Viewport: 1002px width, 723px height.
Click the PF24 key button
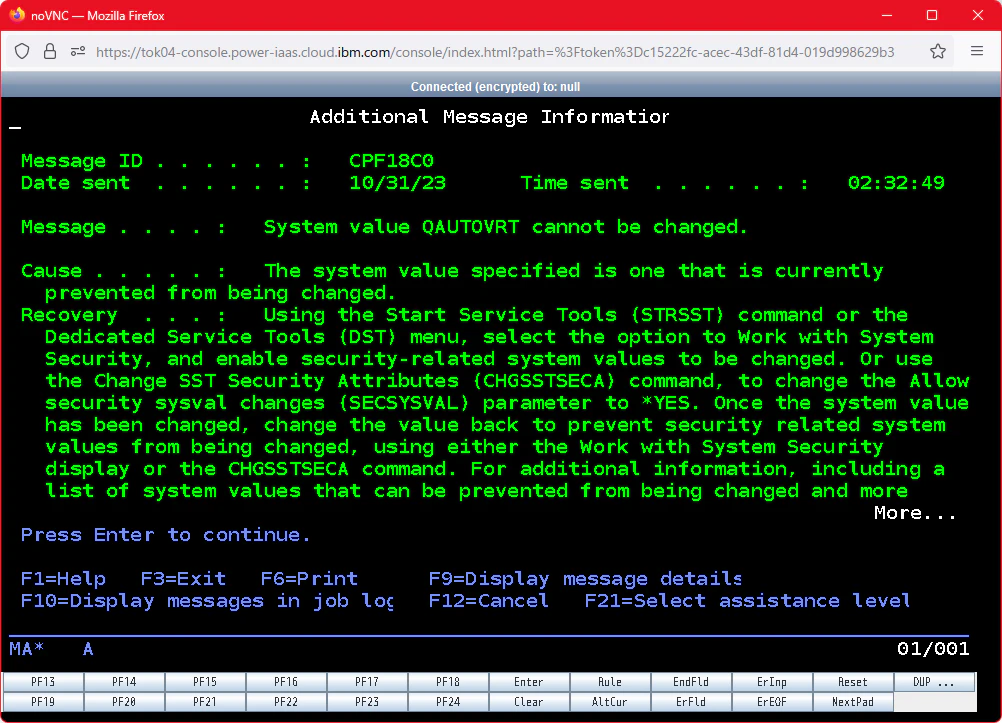(x=448, y=702)
